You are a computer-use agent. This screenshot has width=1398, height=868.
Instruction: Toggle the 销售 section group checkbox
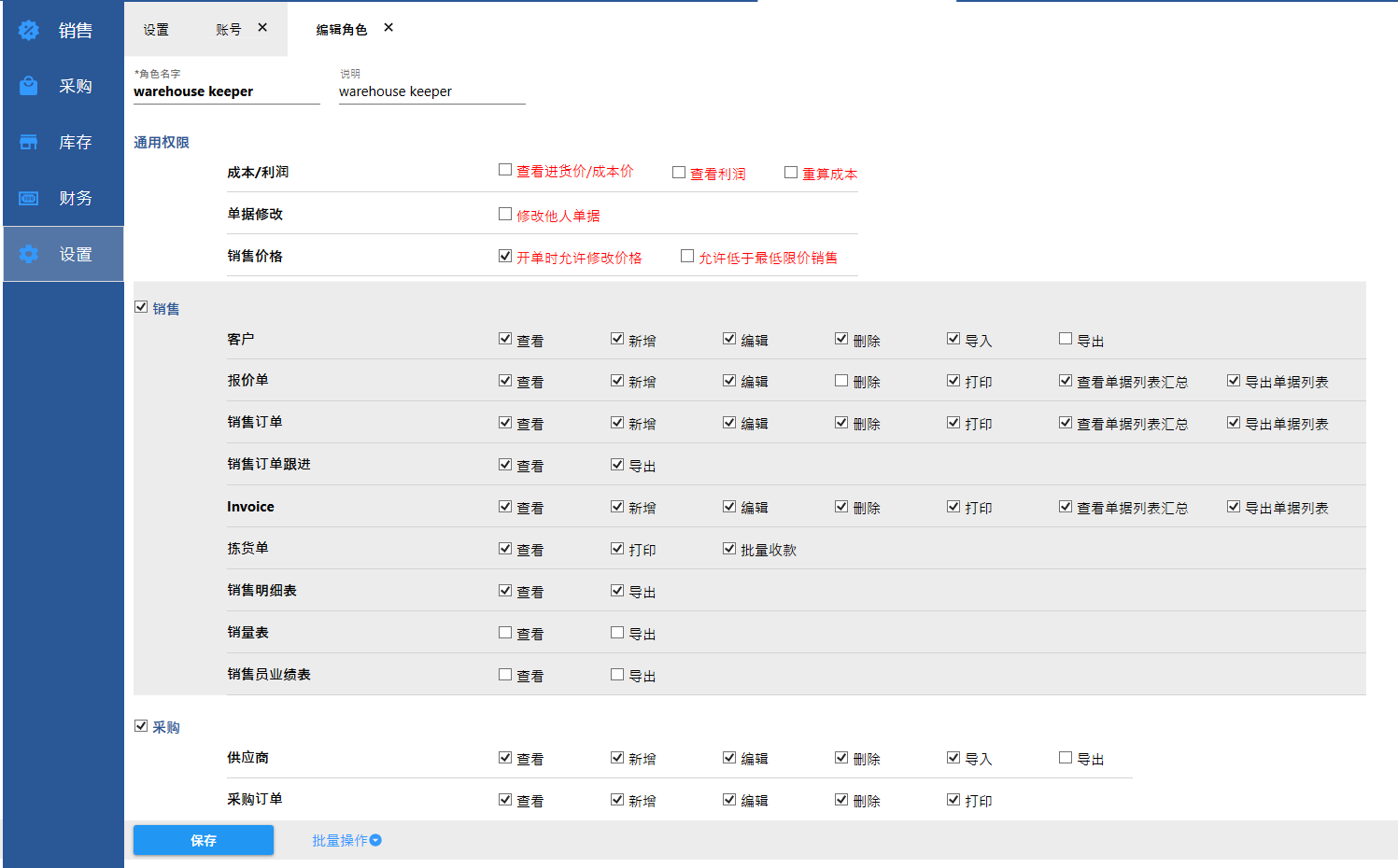point(141,307)
